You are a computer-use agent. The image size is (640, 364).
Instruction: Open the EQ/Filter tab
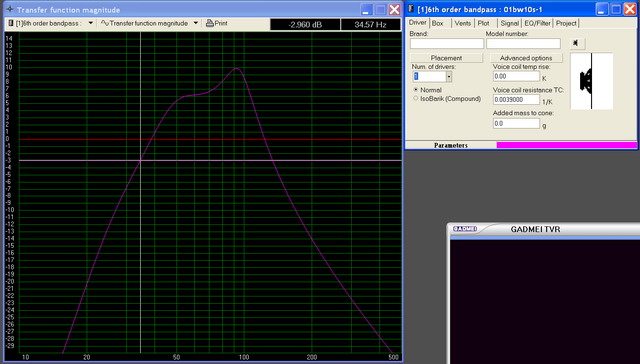538,23
